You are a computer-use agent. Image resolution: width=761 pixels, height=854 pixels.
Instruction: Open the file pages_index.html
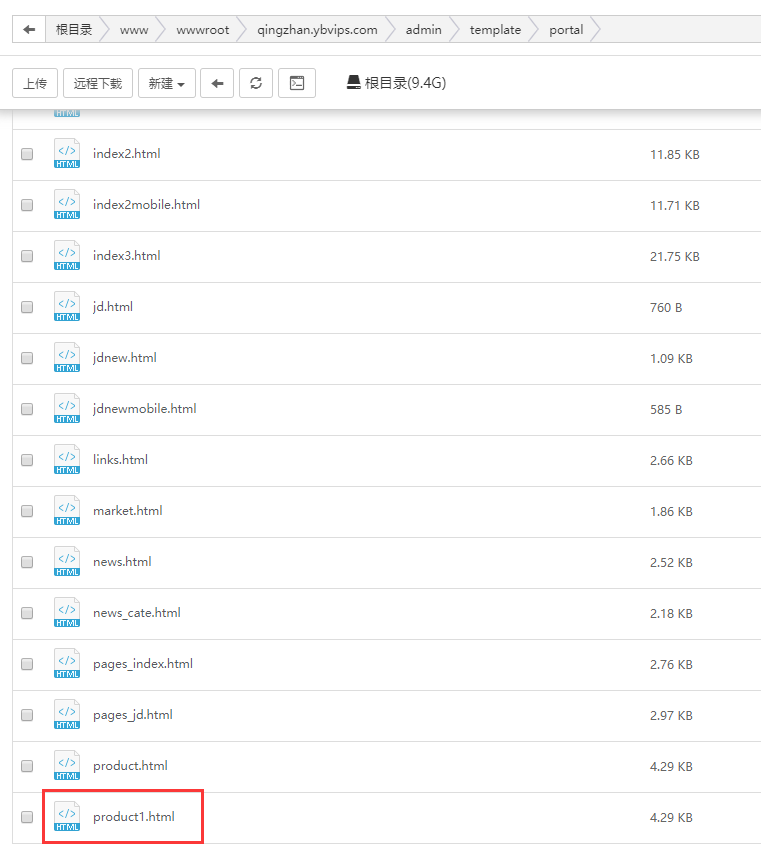[x=142, y=664]
